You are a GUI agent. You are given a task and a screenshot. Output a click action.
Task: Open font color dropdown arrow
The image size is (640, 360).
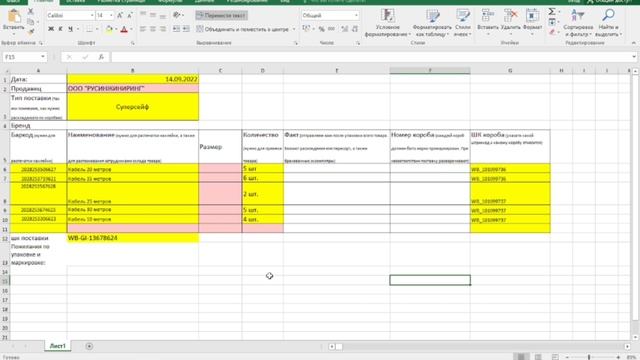131,29
